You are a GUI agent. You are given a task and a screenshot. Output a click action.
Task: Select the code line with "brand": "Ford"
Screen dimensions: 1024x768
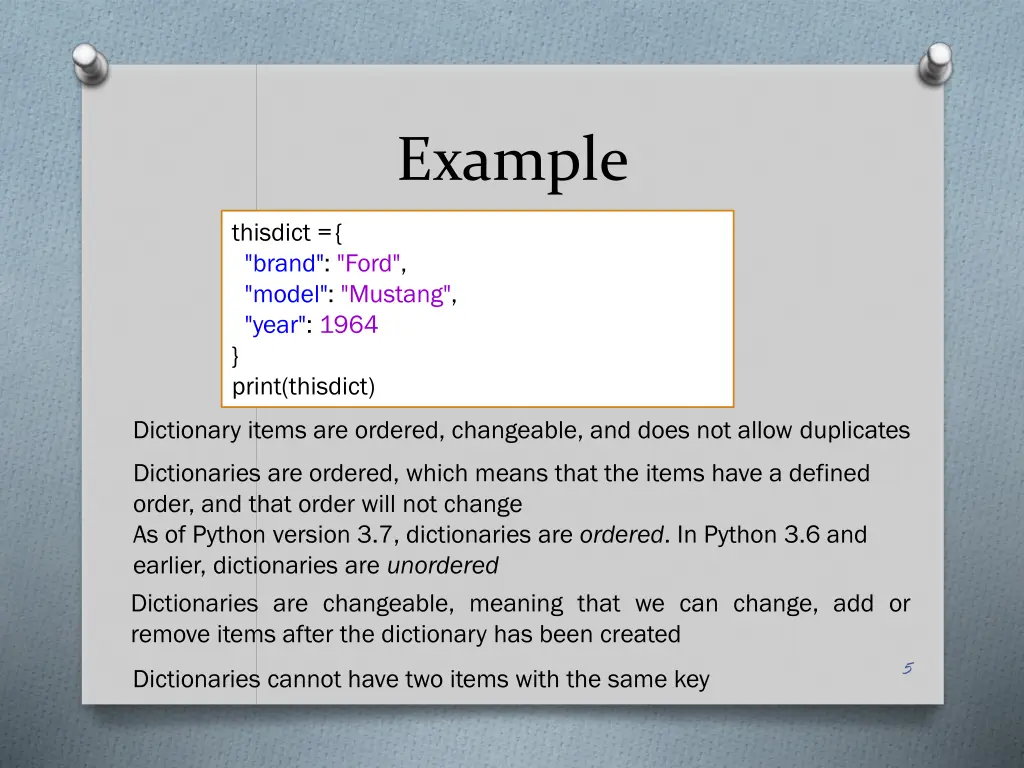click(x=325, y=263)
